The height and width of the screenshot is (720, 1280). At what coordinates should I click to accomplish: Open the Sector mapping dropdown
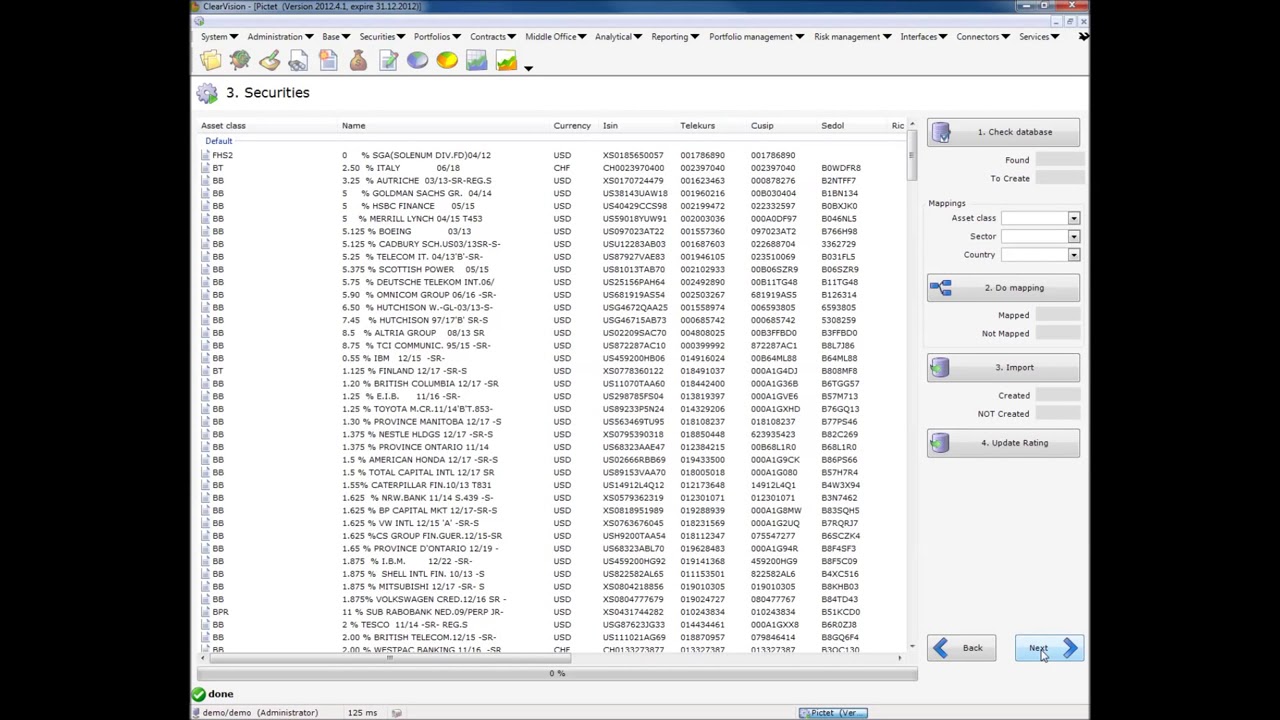(x=1073, y=237)
